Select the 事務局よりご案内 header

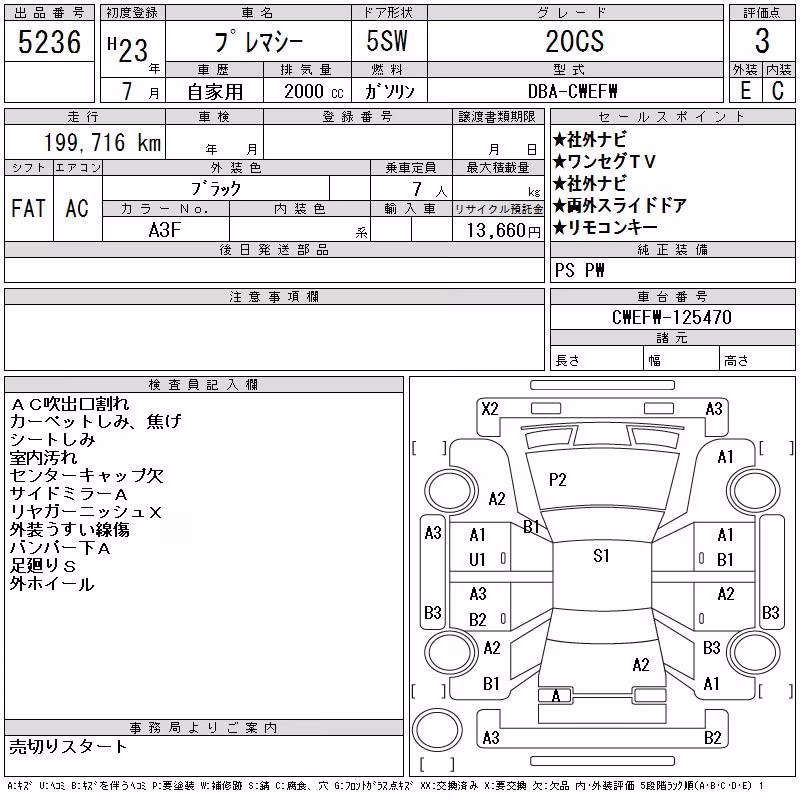click(x=204, y=727)
